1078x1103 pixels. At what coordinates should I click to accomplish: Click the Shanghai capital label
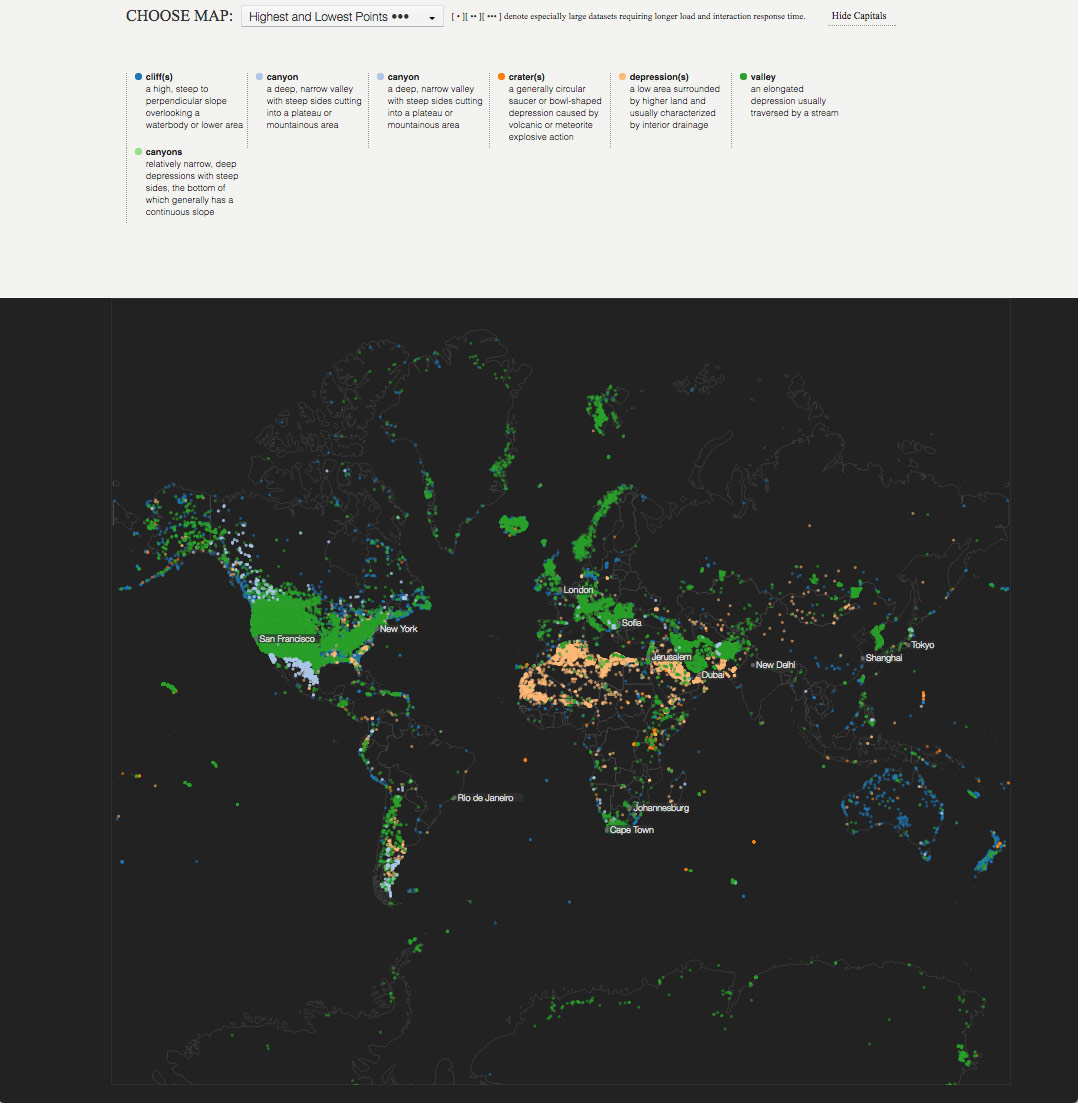click(883, 658)
